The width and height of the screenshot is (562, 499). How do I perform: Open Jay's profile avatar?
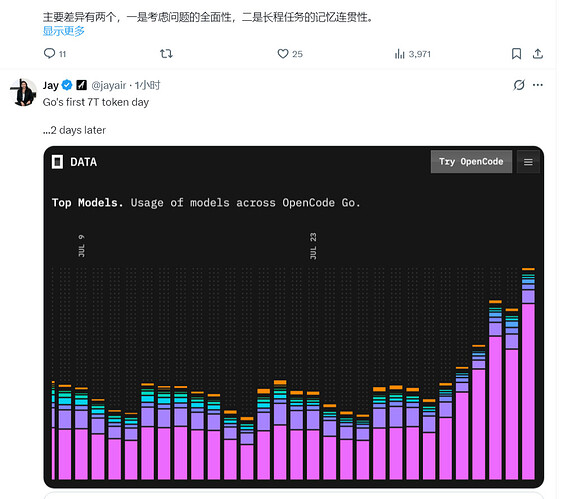click(x=23, y=92)
